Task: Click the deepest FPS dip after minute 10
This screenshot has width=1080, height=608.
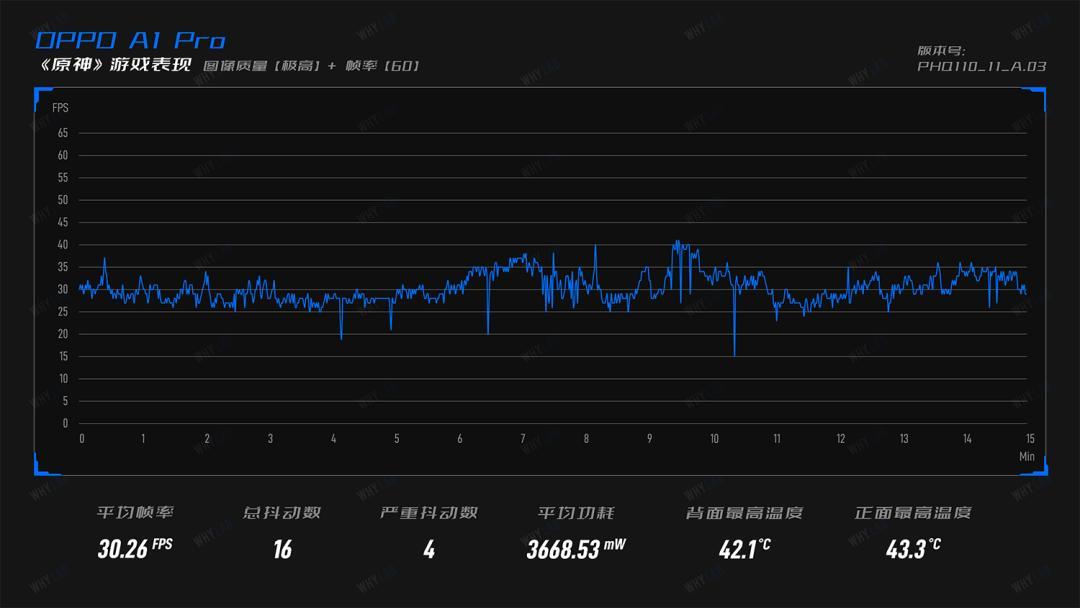Action: tap(734, 354)
